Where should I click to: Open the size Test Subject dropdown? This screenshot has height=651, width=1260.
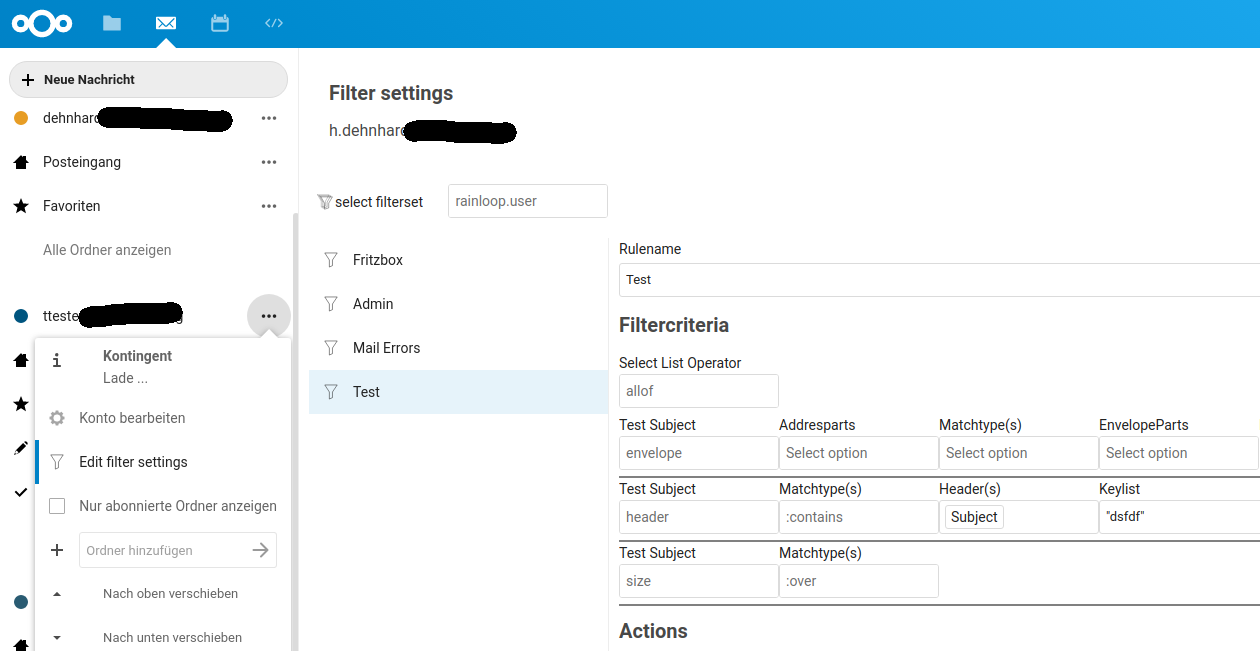[x=699, y=581]
